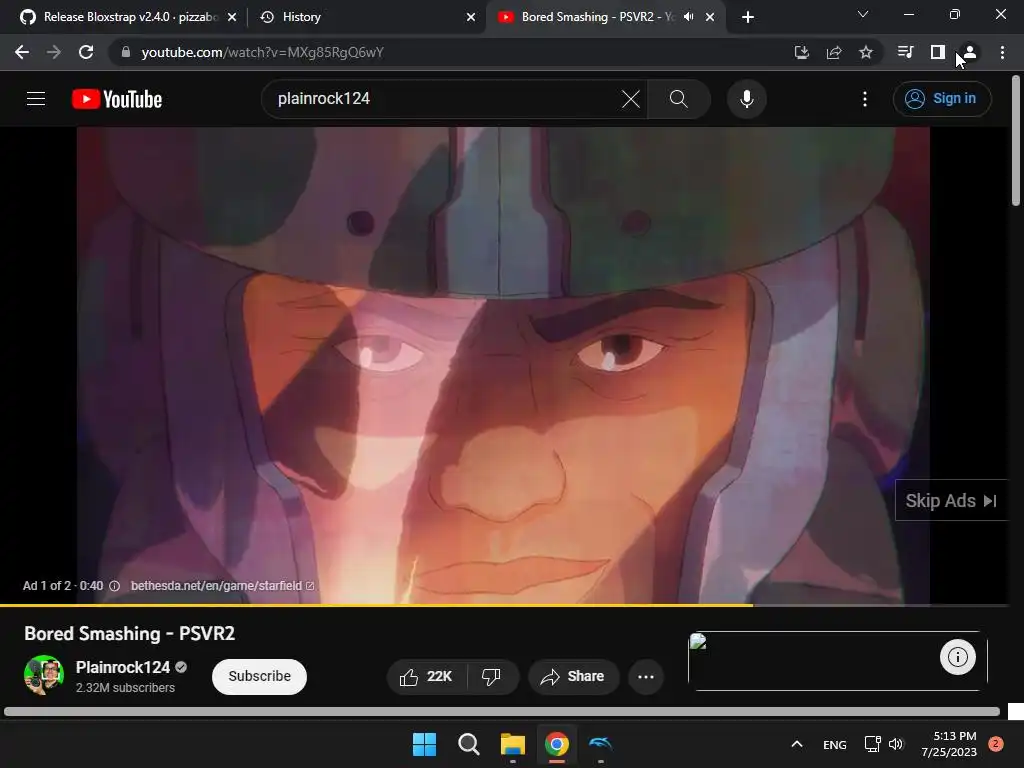Clear the search box with the X

631,99
